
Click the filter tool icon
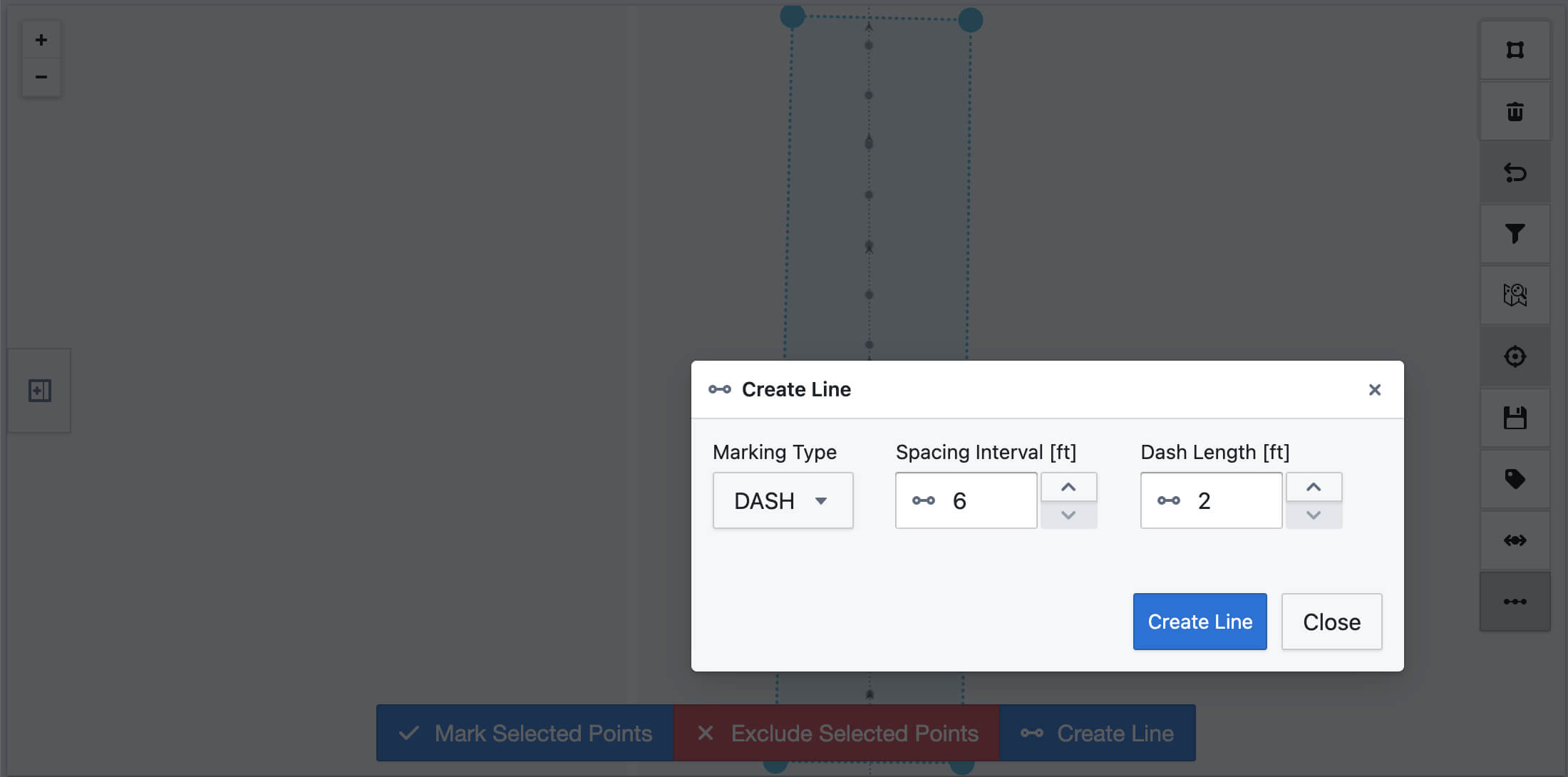1516,233
